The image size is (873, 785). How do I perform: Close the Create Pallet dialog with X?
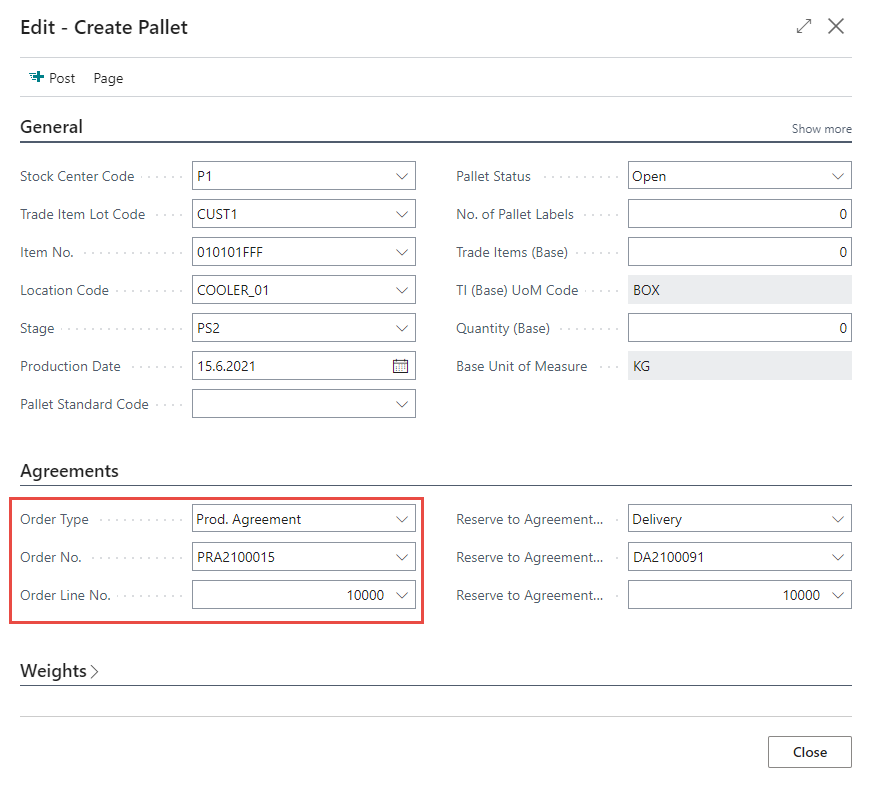[x=836, y=27]
